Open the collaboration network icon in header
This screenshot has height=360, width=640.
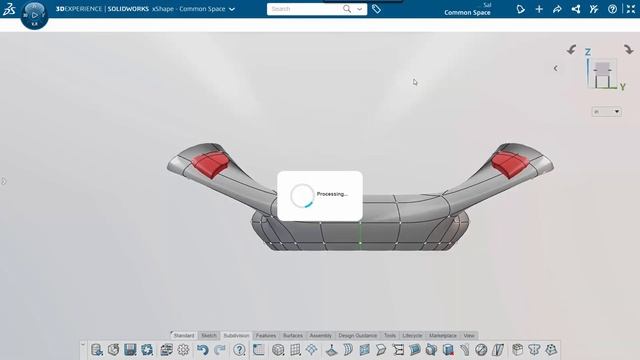coord(576,9)
